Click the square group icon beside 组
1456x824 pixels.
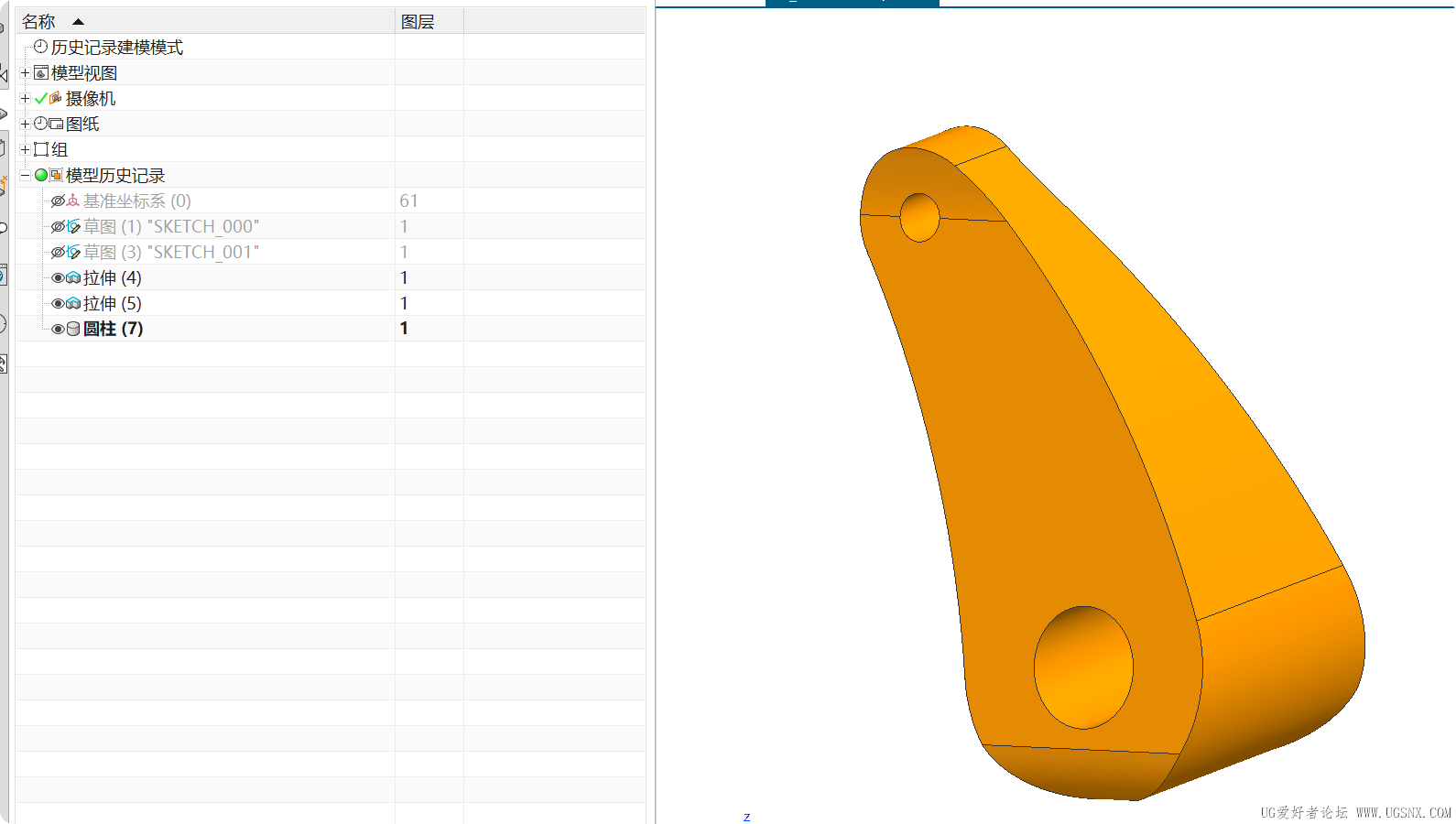41,149
